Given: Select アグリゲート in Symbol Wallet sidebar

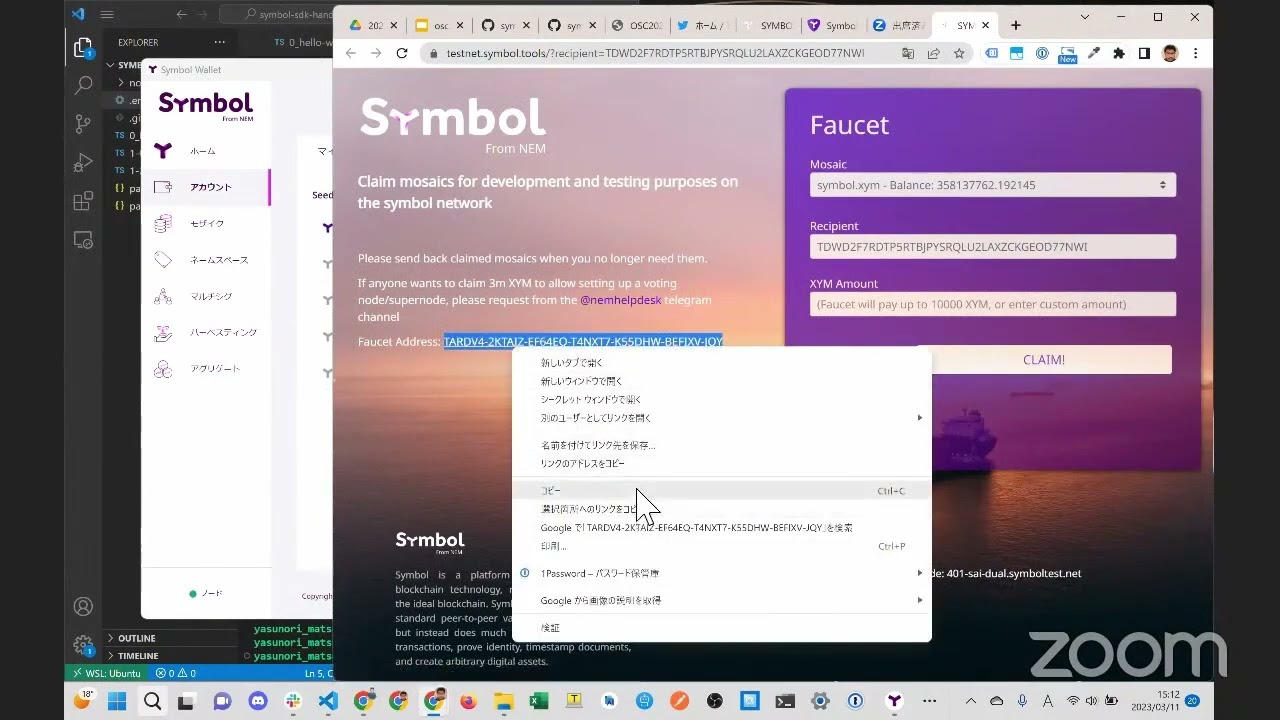Looking at the screenshot, I should click(x=206, y=369).
